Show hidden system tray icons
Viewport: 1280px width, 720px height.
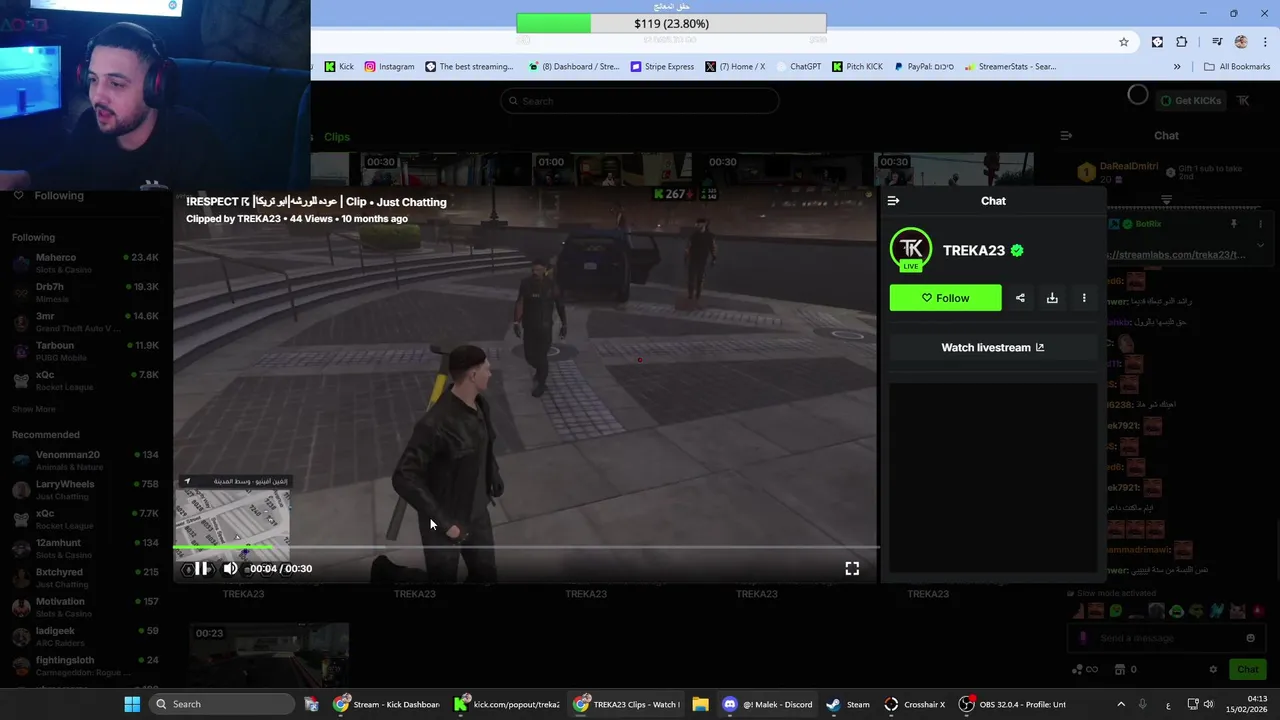(1121, 704)
